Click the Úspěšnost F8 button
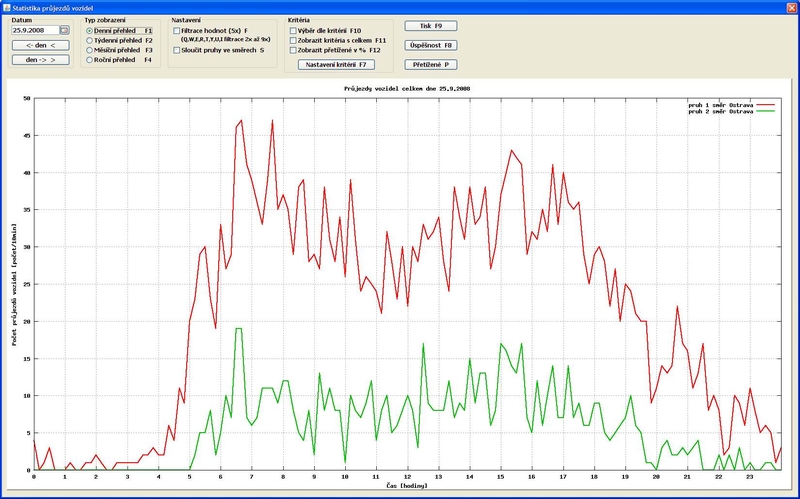800x499 pixels. coord(431,45)
